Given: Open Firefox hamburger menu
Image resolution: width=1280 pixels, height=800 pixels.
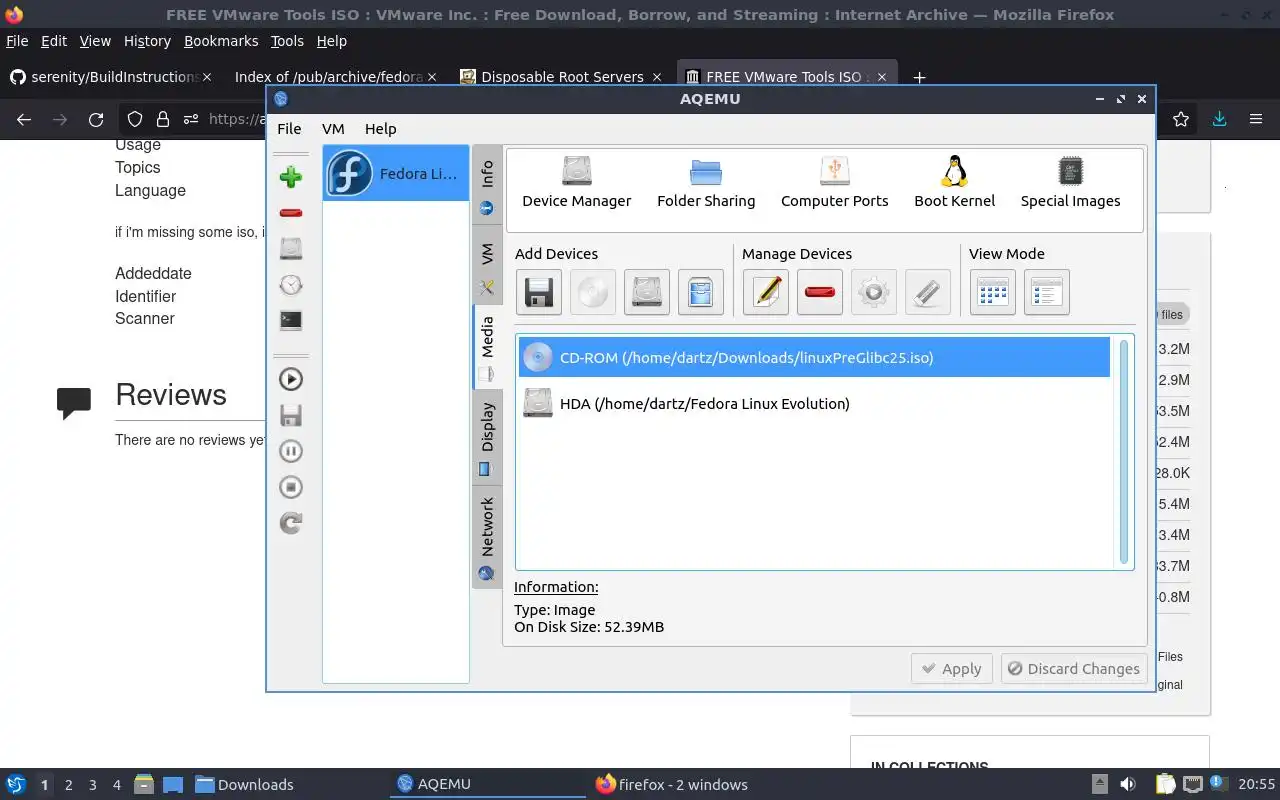Looking at the screenshot, I should 1256,119.
